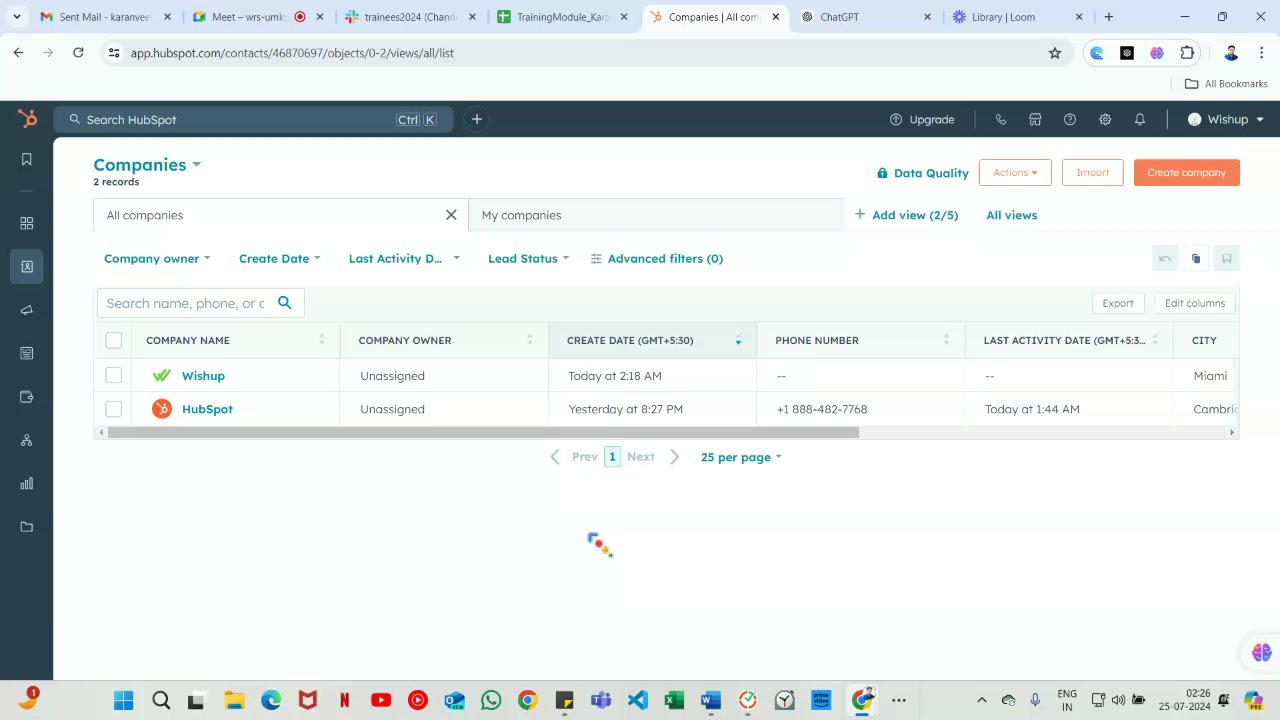Screen dimensions: 1280x720
Task: Open the Wishup company record link
Action: 203,376
